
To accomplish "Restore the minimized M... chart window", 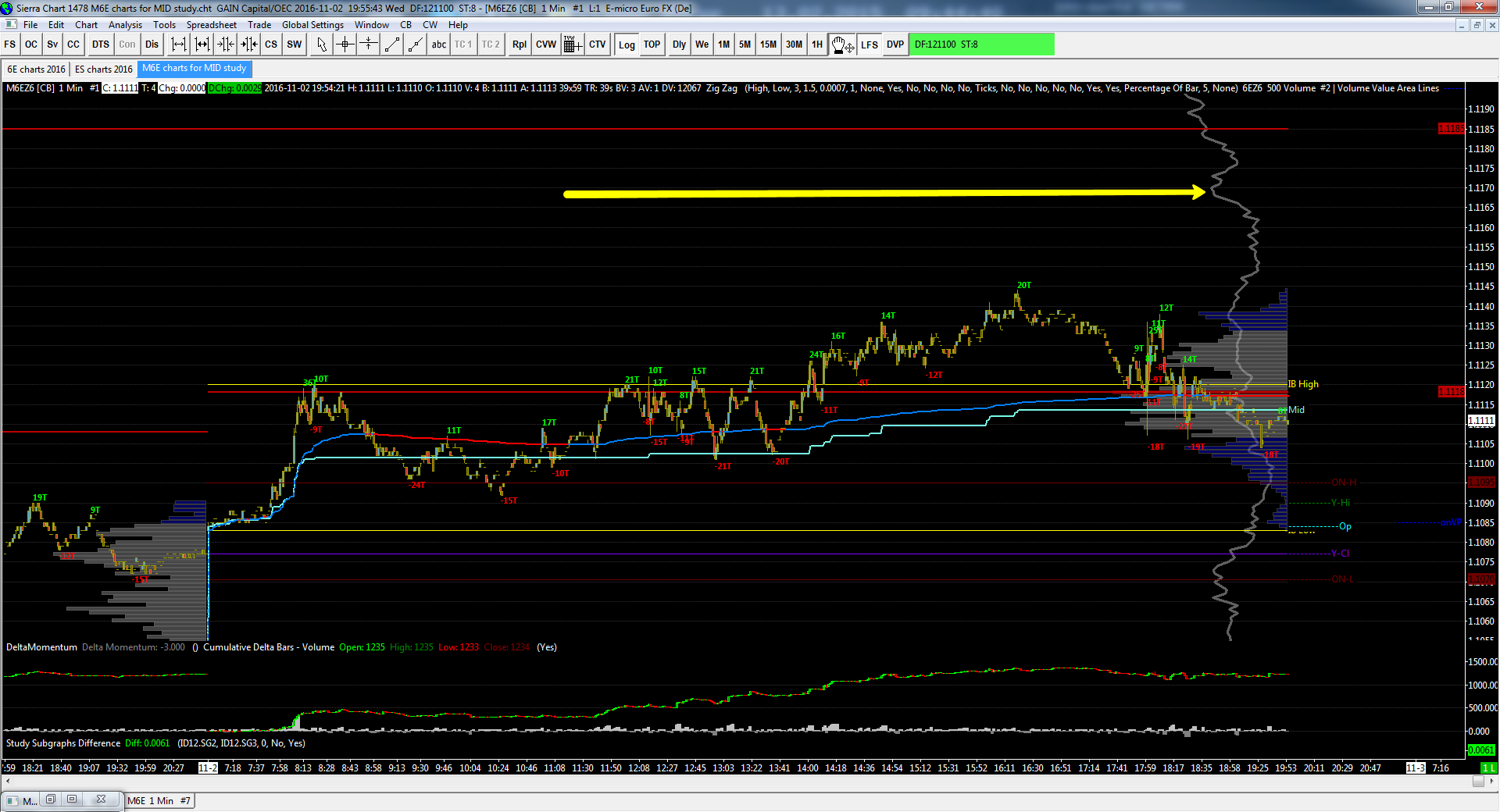I will point(51,800).
